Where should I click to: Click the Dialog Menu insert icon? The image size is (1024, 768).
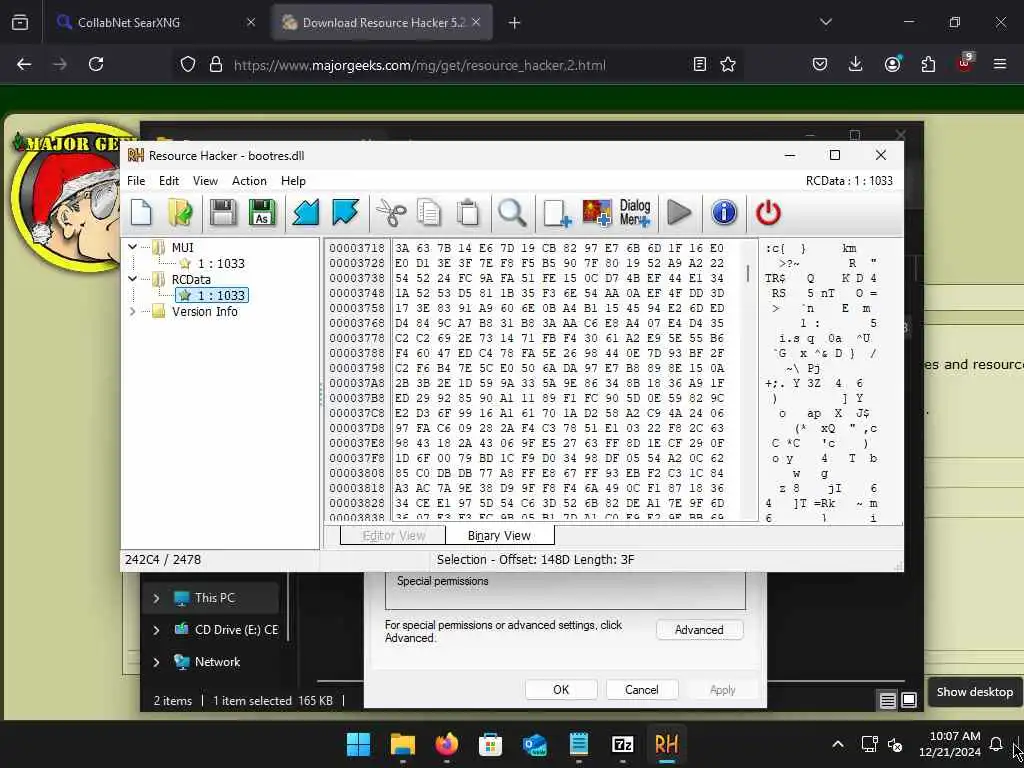pyautogui.click(x=635, y=213)
